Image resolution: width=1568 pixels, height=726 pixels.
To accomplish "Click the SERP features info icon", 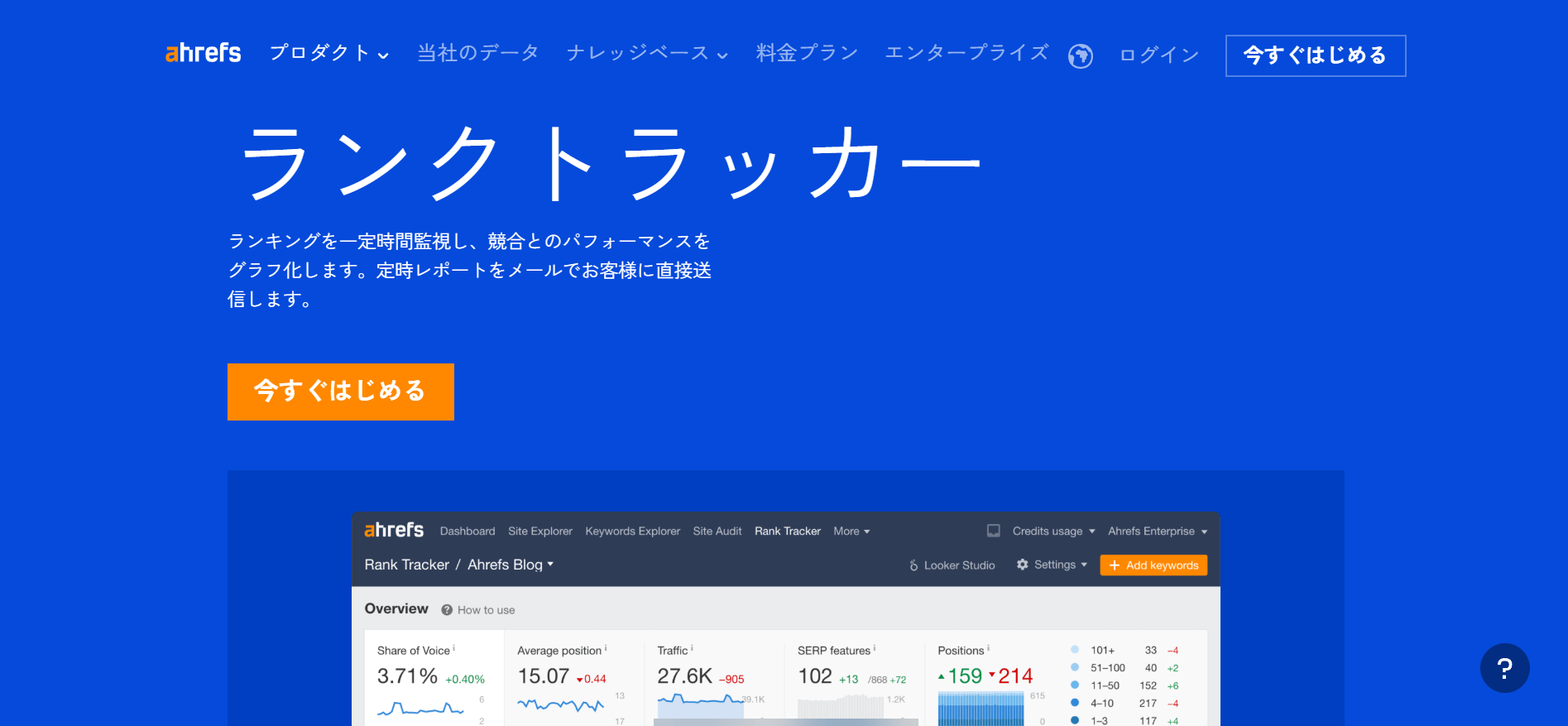I will pos(875,648).
